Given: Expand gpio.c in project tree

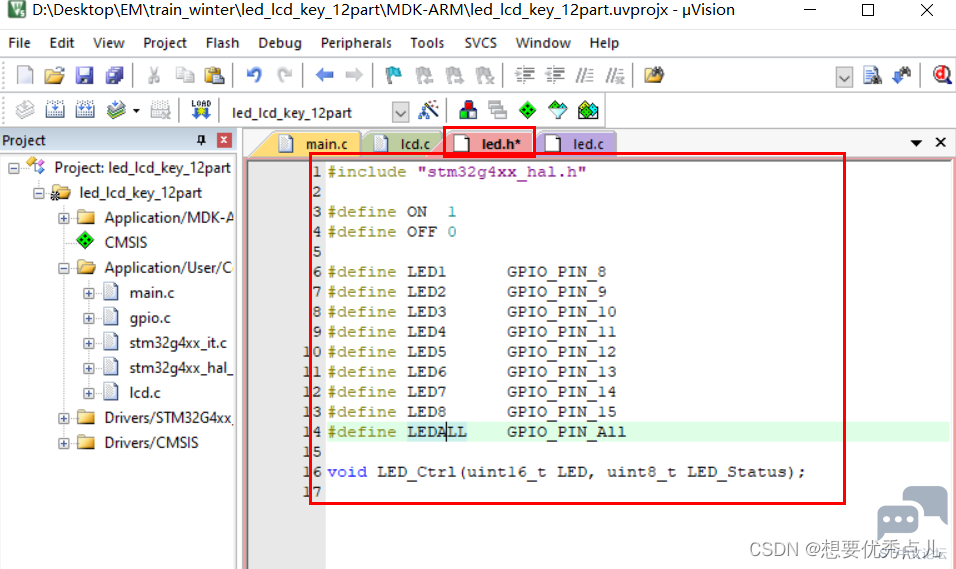Looking at the screenshot, I should 88,318.
